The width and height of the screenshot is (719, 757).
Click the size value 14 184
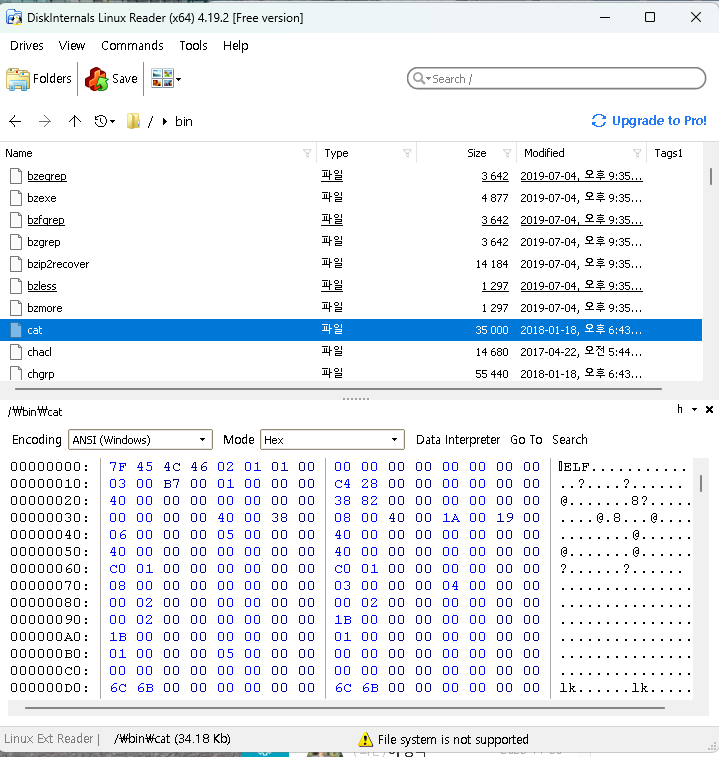click(492, 264)
